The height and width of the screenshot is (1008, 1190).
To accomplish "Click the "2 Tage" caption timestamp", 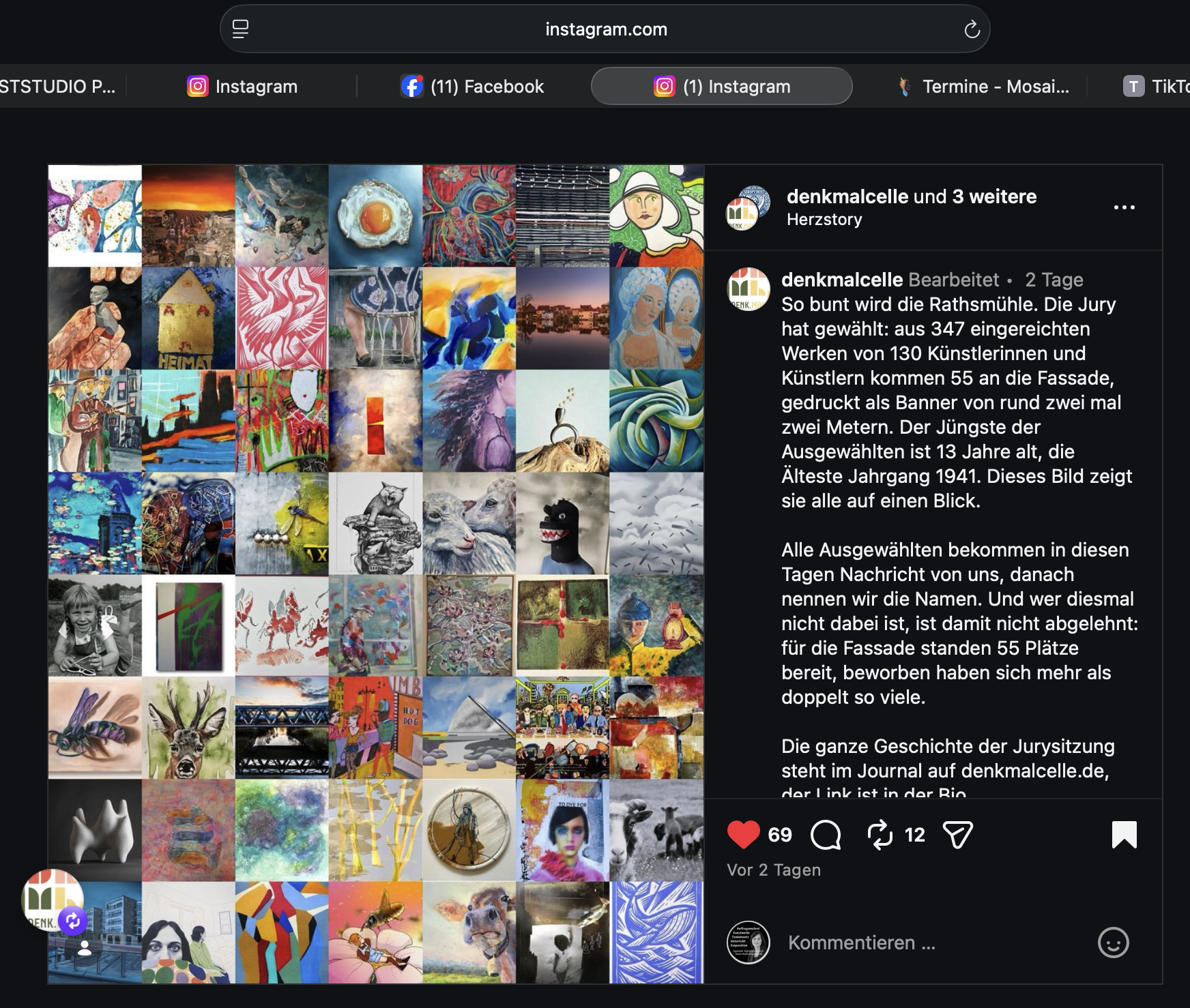I will [x=1054, y=280].
